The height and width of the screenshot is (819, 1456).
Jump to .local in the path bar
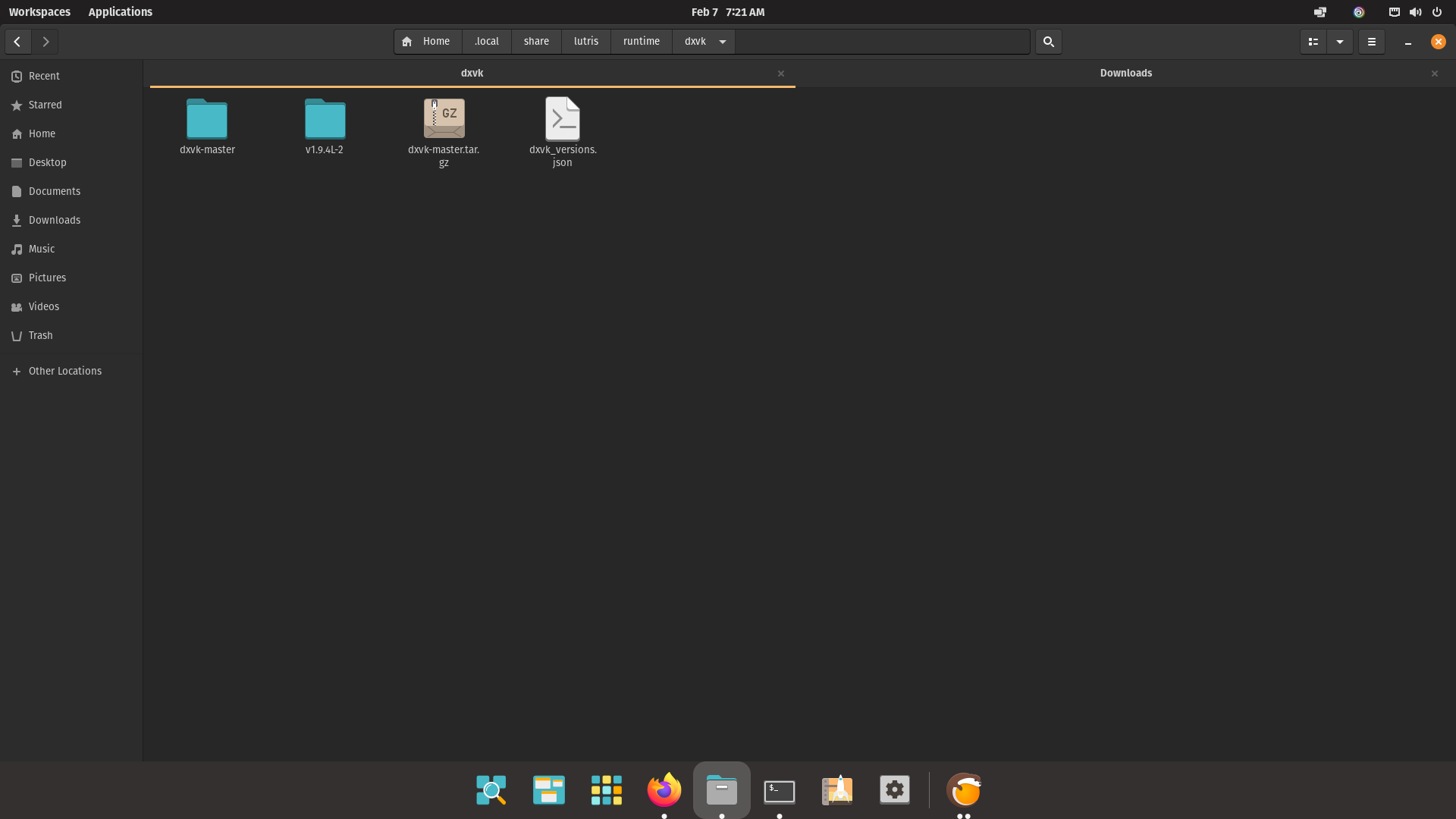[x=487, y=42]
